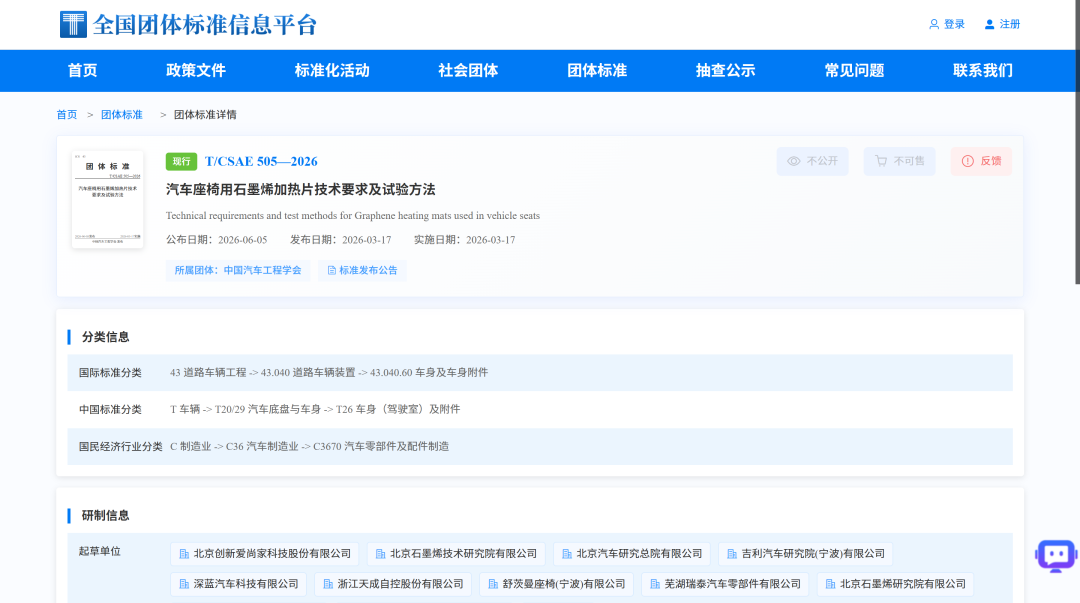Open the 标准发布公告 link

[x=362, y=271]
